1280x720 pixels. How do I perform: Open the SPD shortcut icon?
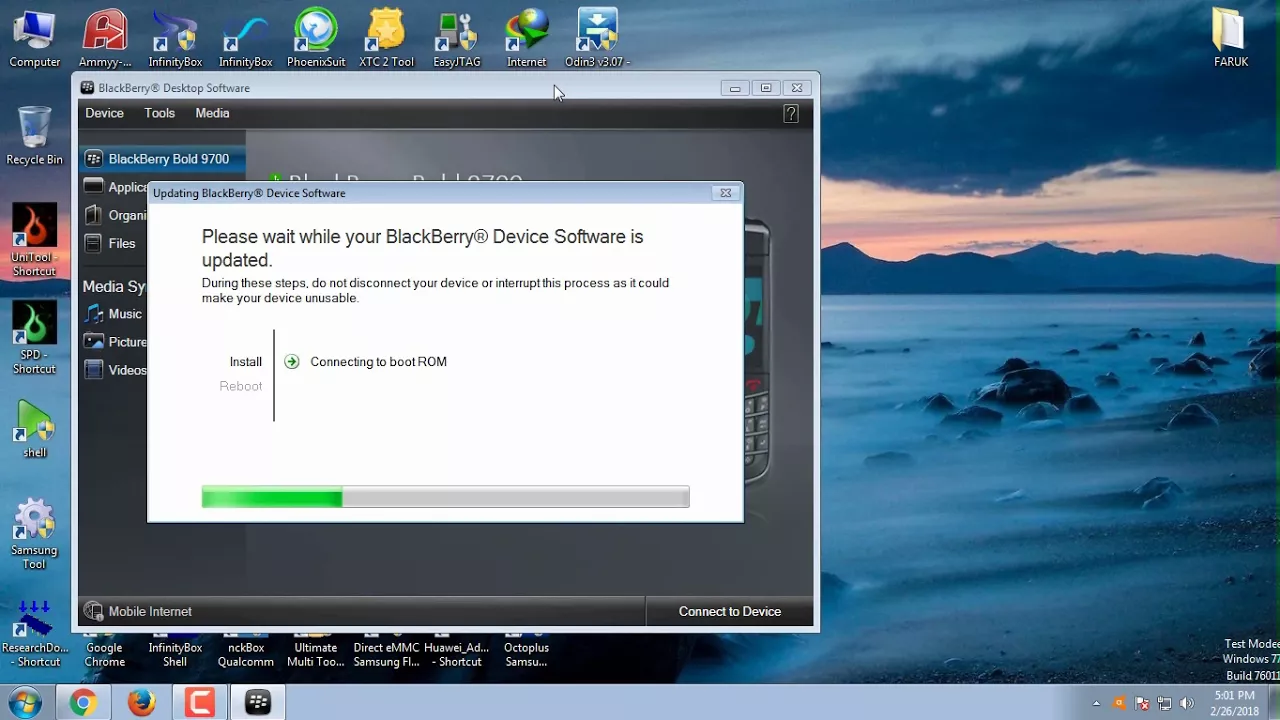[34, 338]
